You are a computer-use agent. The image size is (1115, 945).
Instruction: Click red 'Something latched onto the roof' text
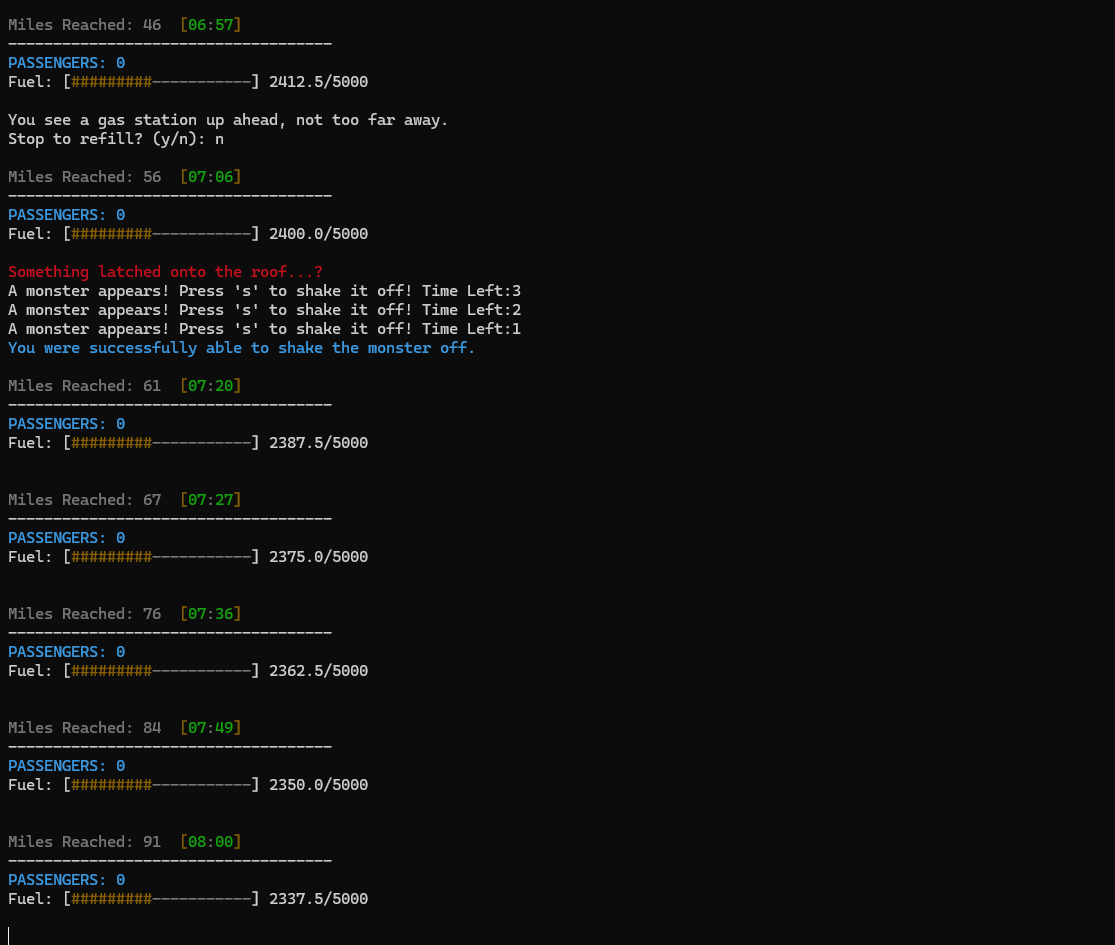pyautogui.click(x=165, y=272)
